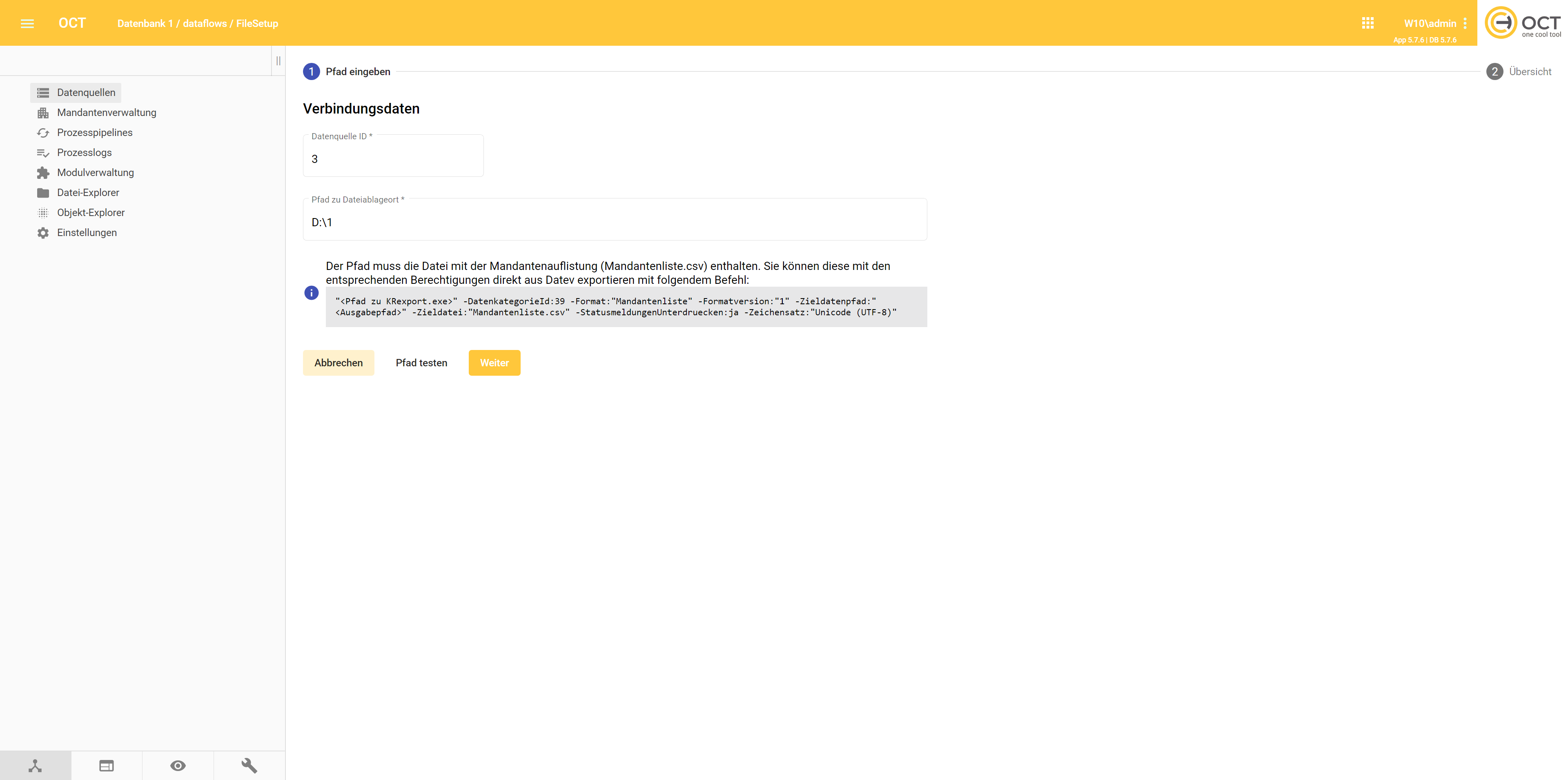1568x780 pixels.
Task: Open the web layout bottom tab icon
Action: 107,765
